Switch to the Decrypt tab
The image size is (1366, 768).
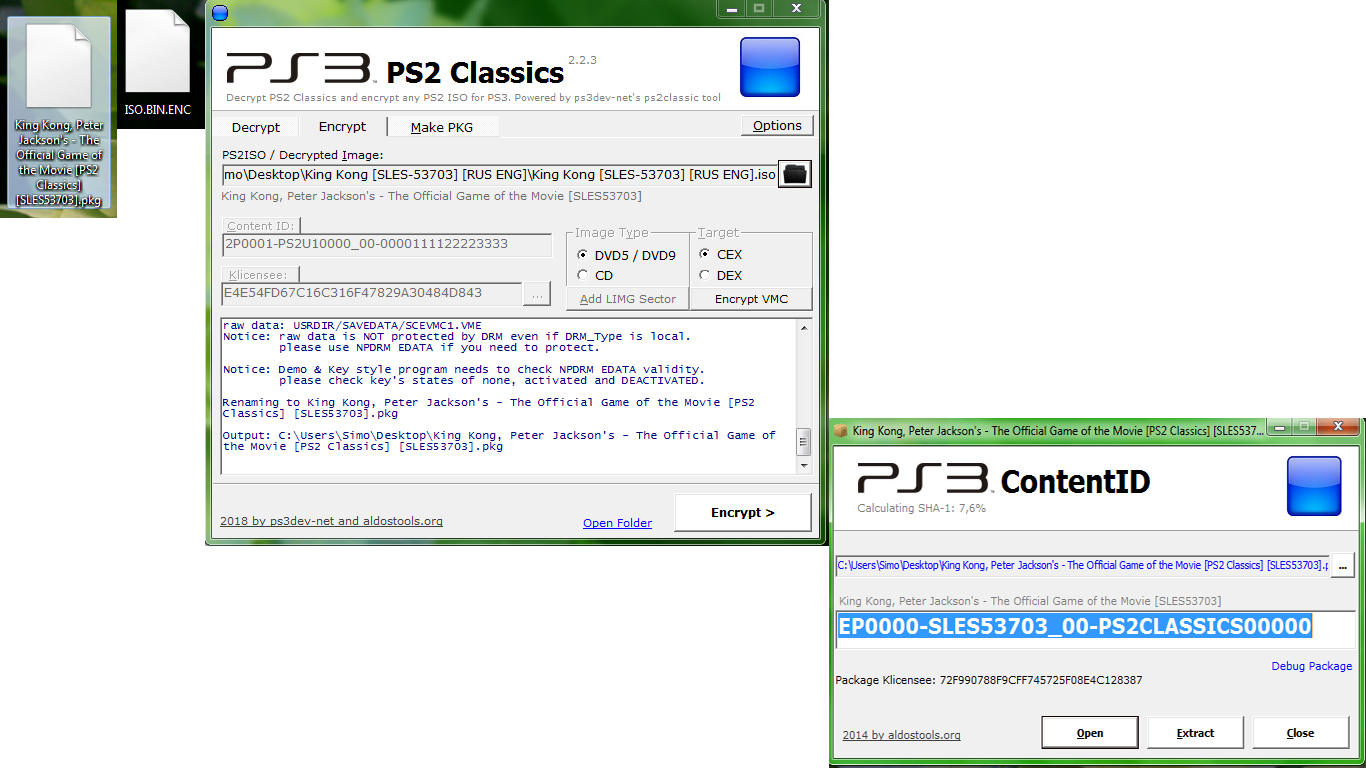point(256,127)
